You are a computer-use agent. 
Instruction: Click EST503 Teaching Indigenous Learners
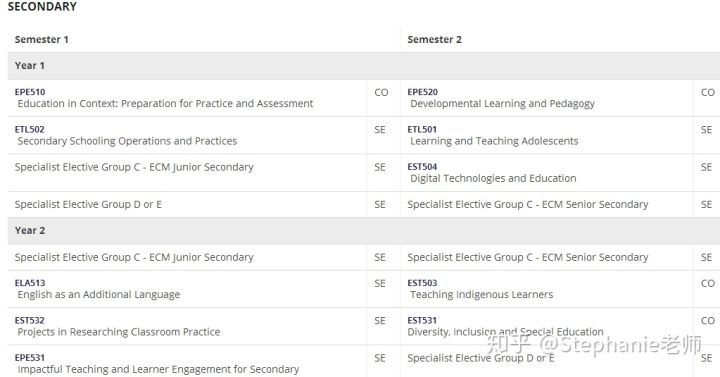point(480,289)
